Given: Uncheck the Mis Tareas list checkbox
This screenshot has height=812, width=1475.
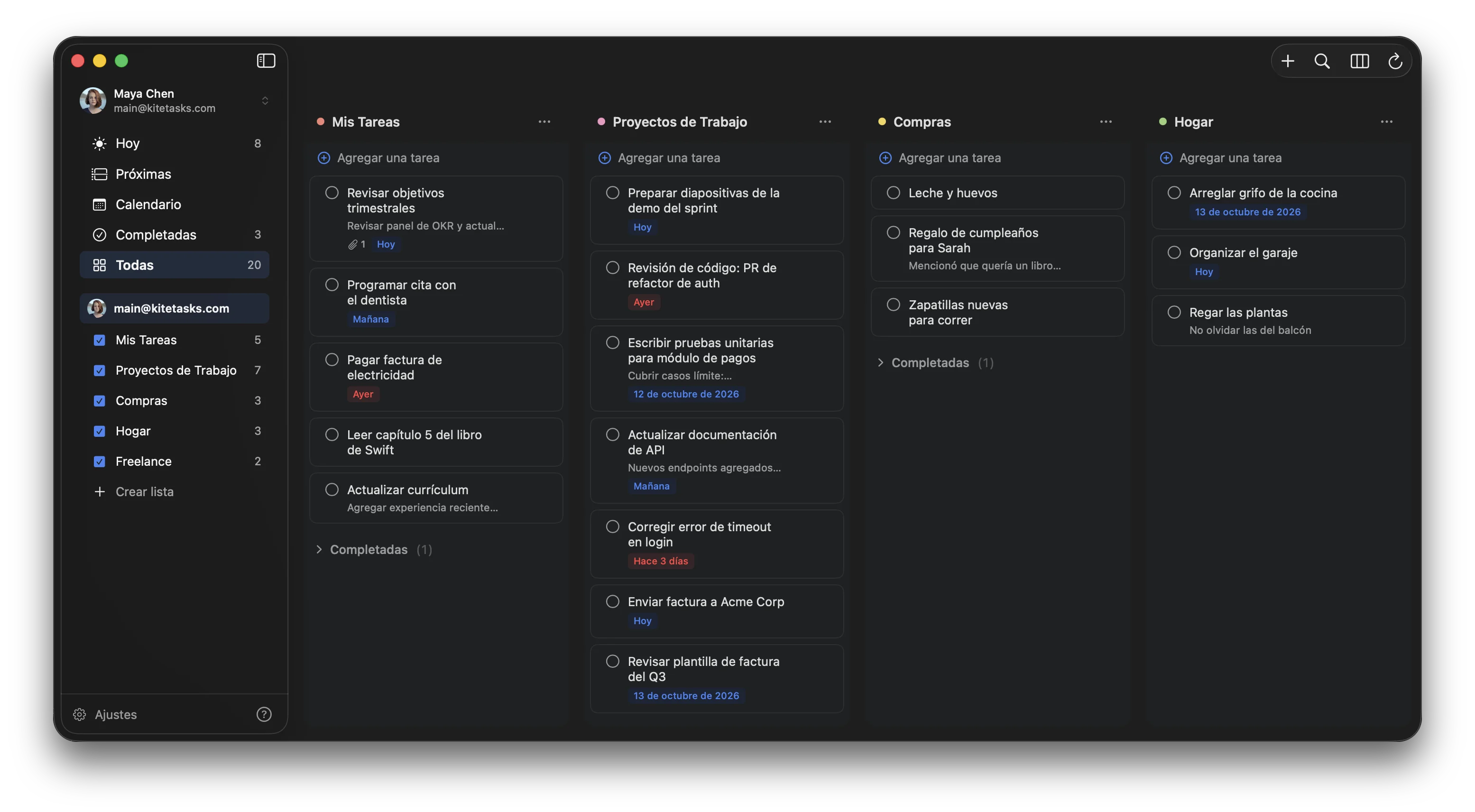Looking at the screenshot, I should [x=100, y=340].
